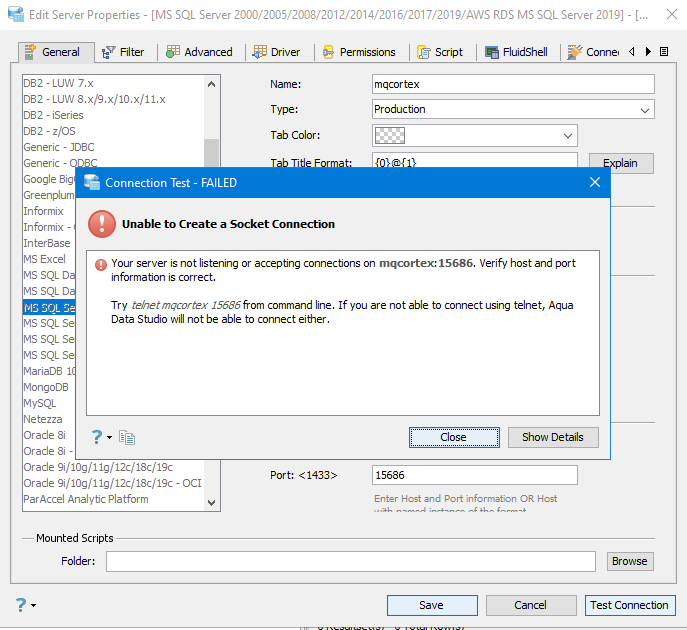
Task: Click the Advanced tab icon
Action: pos(173,52)
